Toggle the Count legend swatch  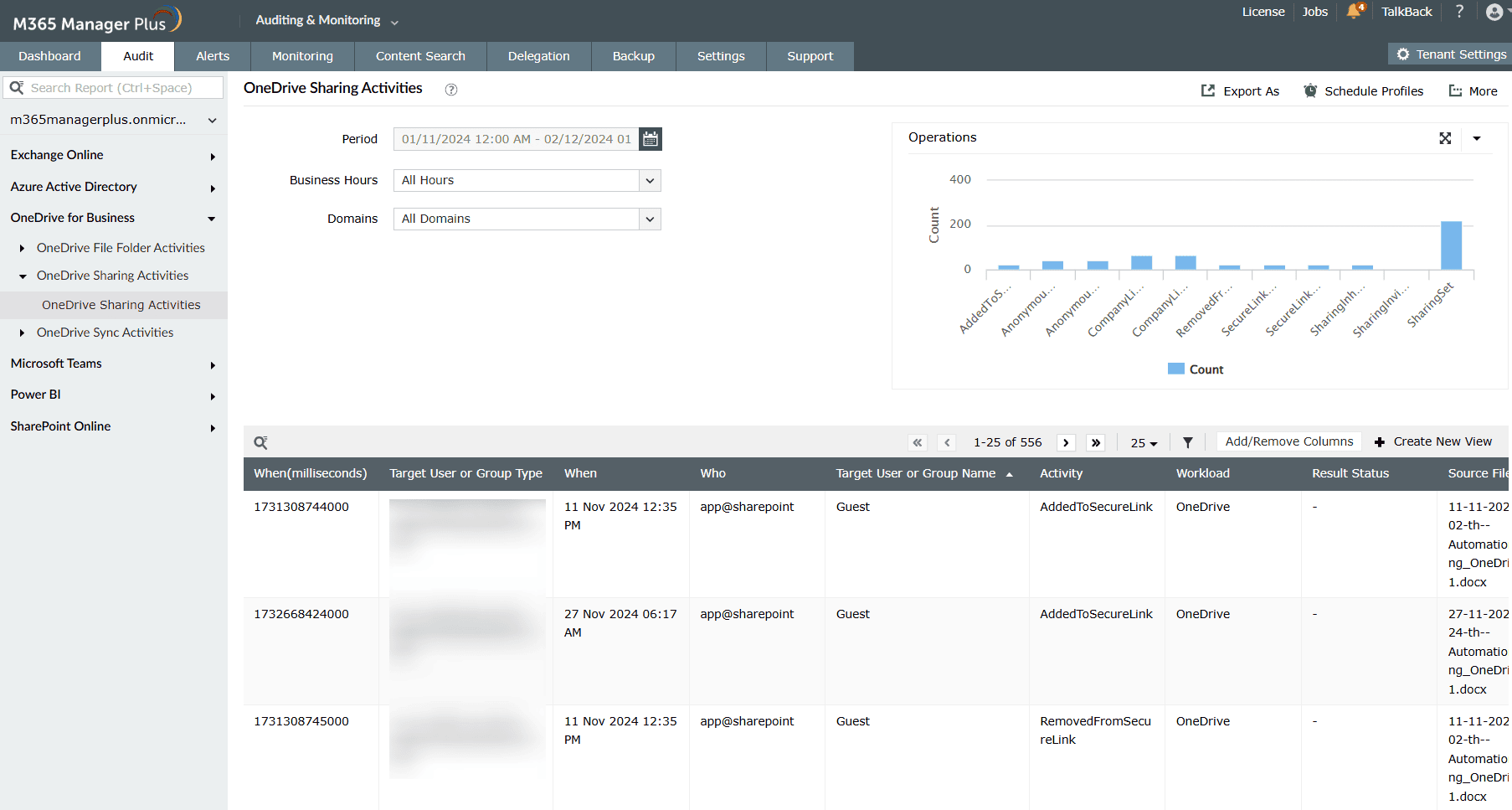pyautogui.click(x=1176, y=369)
